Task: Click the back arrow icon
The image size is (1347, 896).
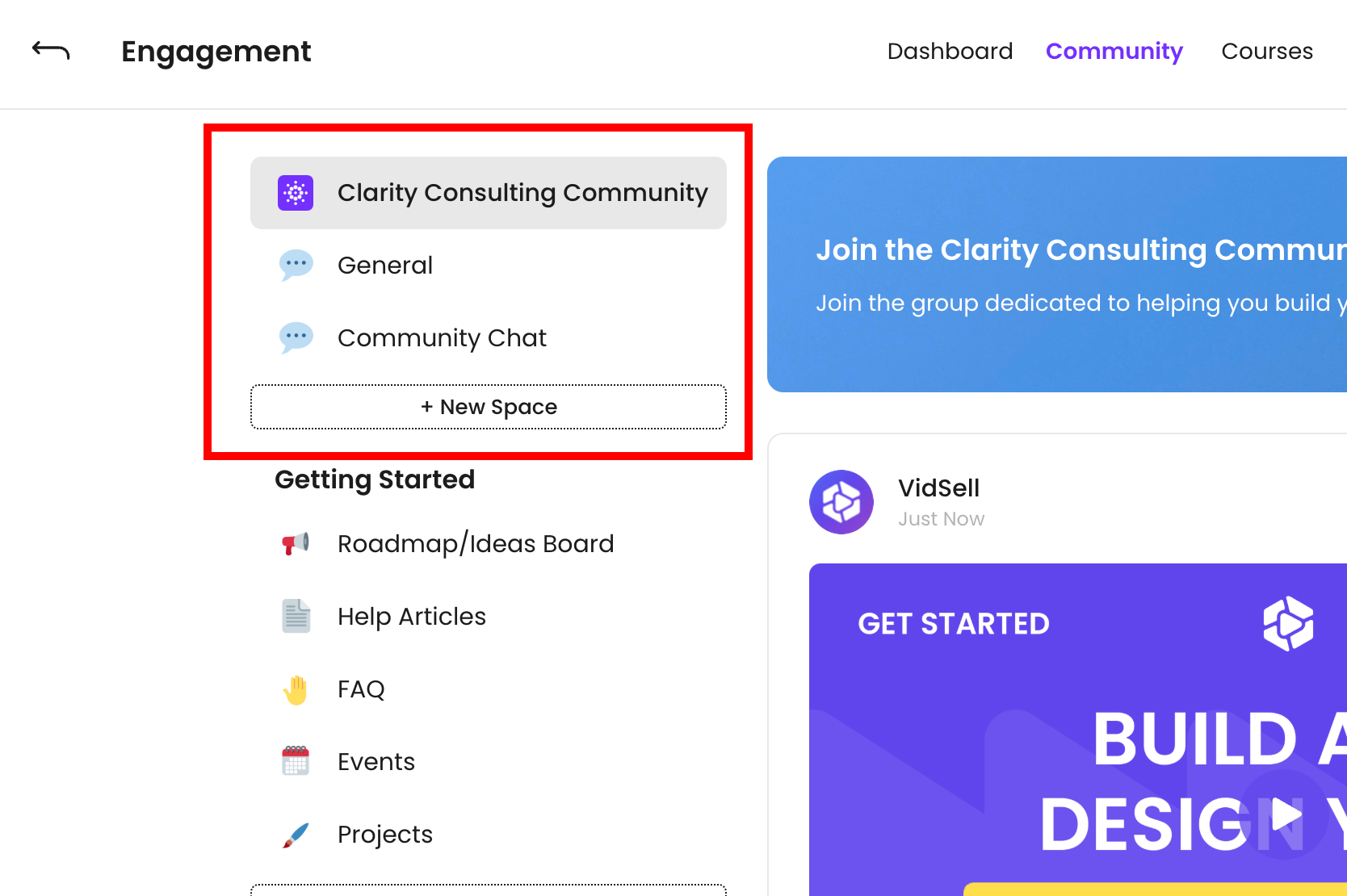Action: click(51, 51)
